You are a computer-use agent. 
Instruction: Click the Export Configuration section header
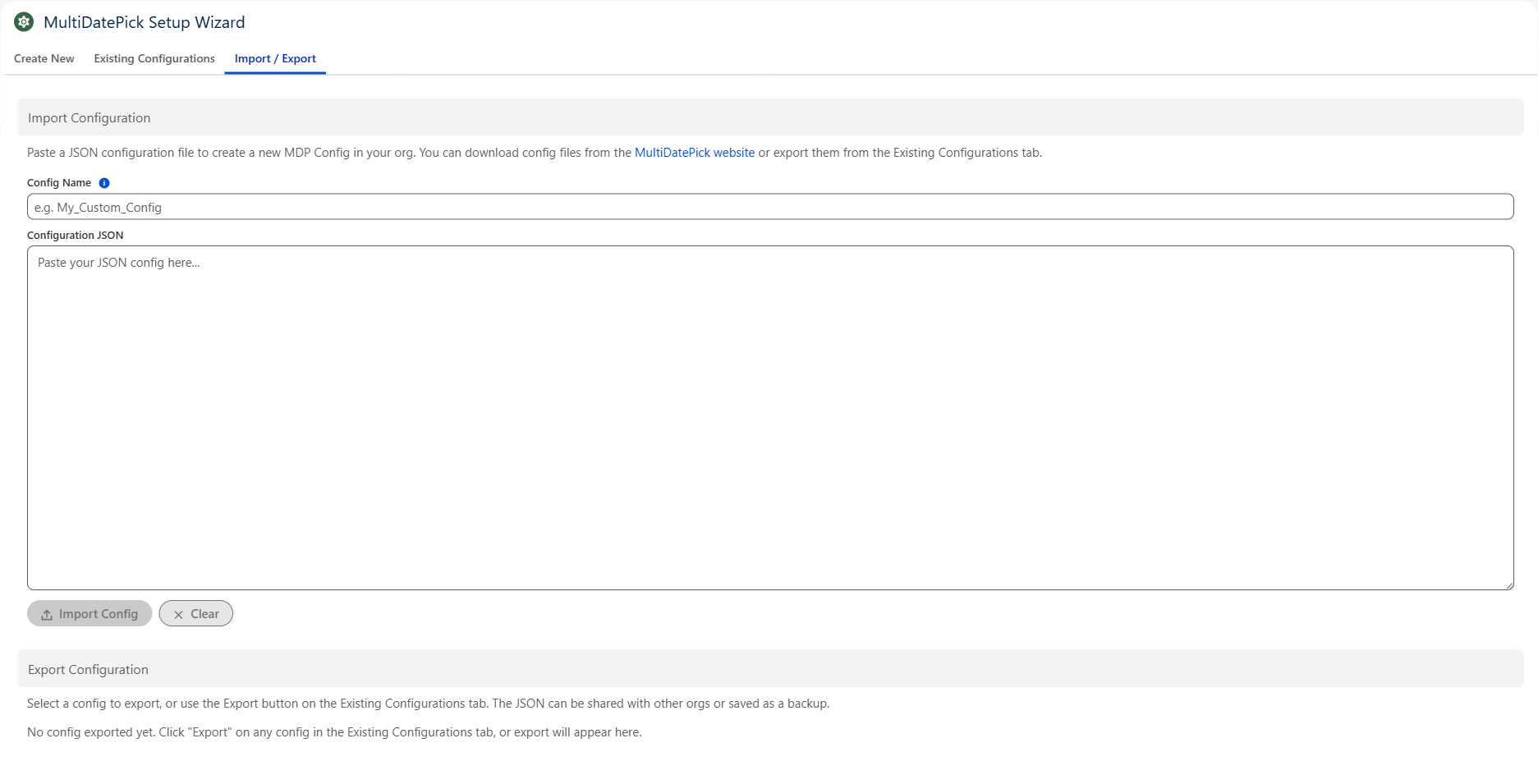pos(770,669)
